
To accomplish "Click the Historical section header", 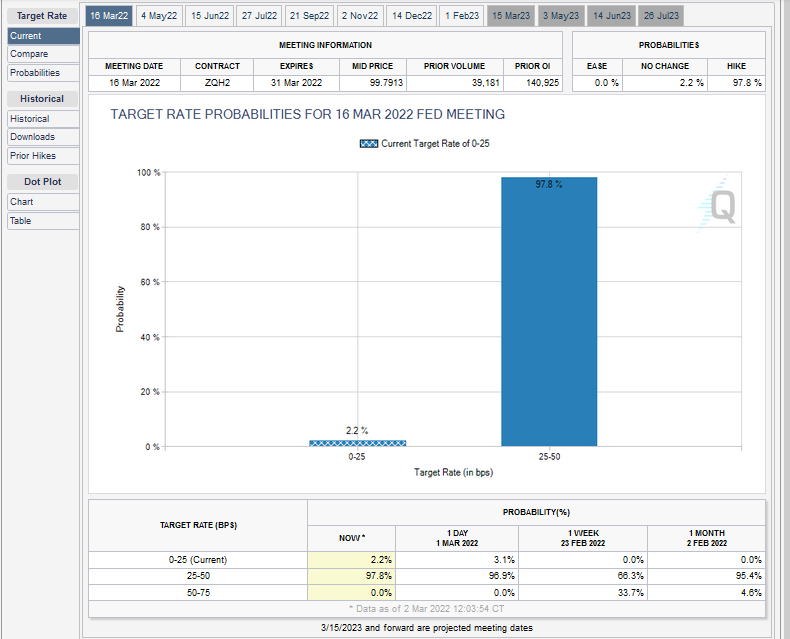I will click(x=42, y=99).
